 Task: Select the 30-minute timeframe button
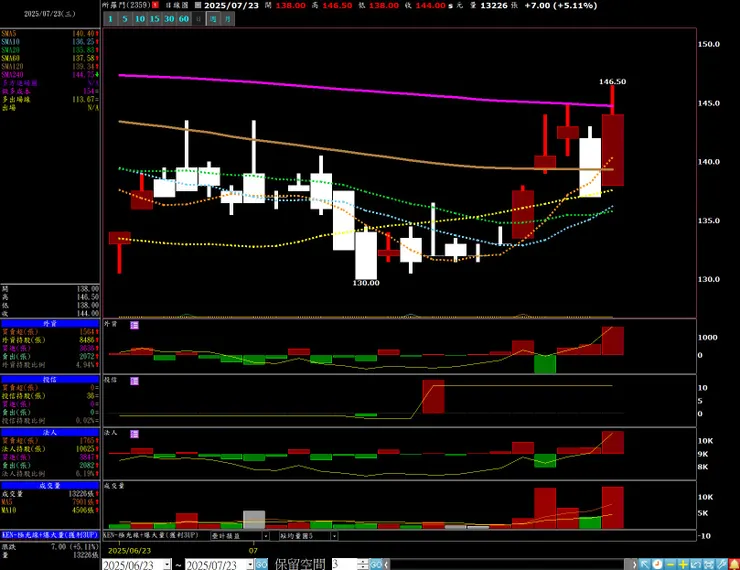point(169,19)
